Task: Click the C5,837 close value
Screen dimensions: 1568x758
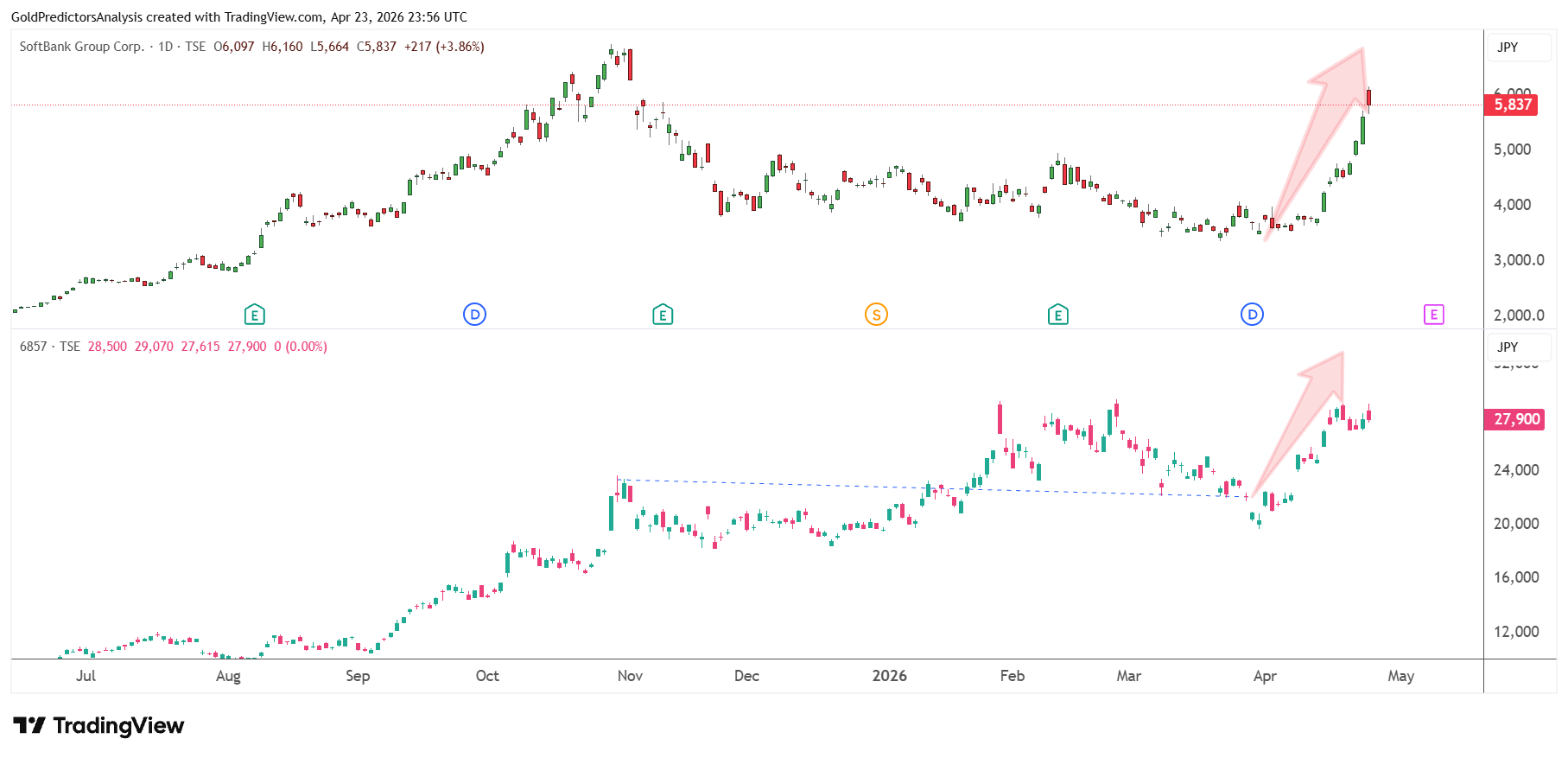Action: coord(377,47)
